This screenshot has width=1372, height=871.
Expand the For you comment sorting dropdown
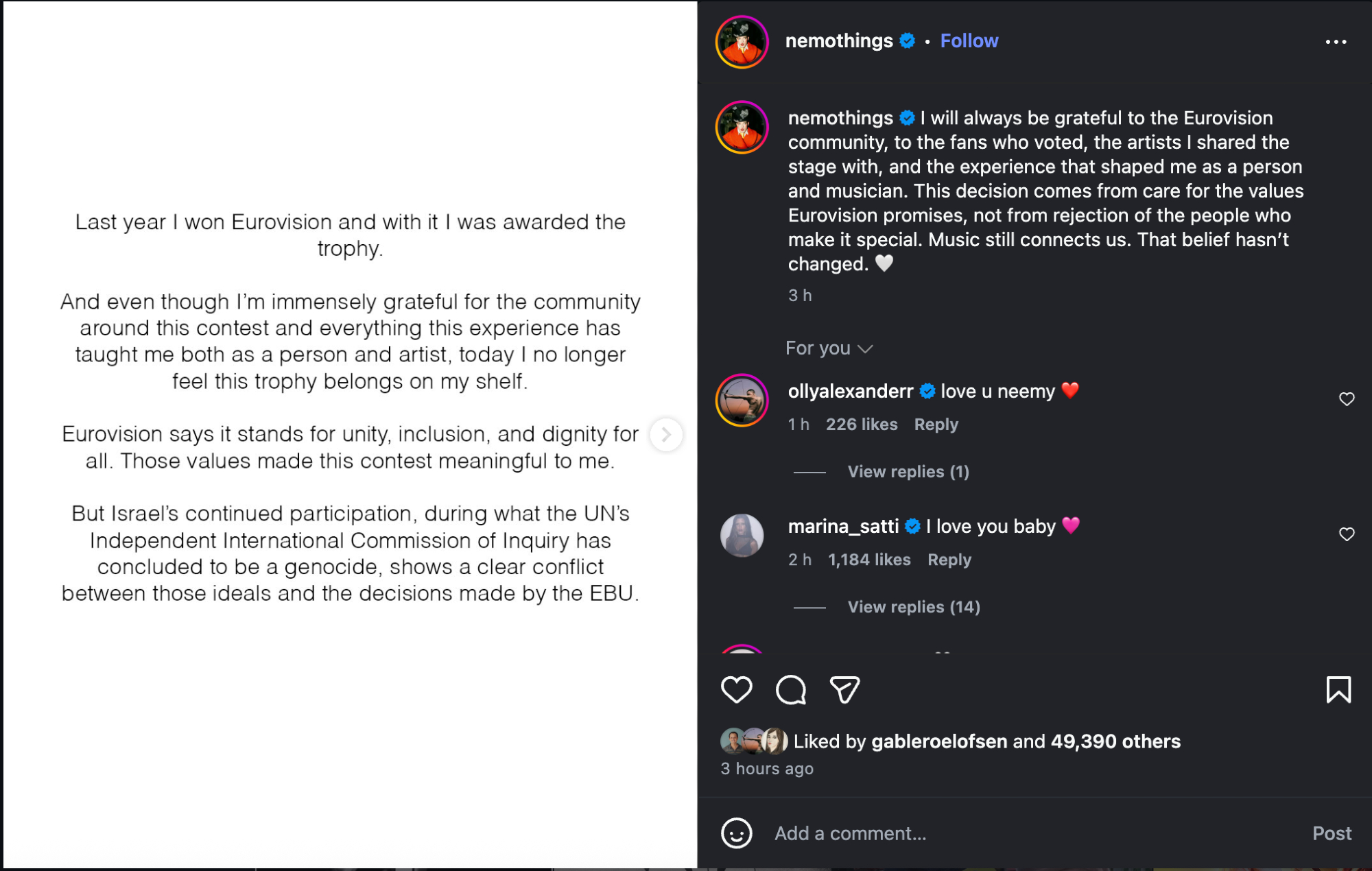tap(829, 348)
